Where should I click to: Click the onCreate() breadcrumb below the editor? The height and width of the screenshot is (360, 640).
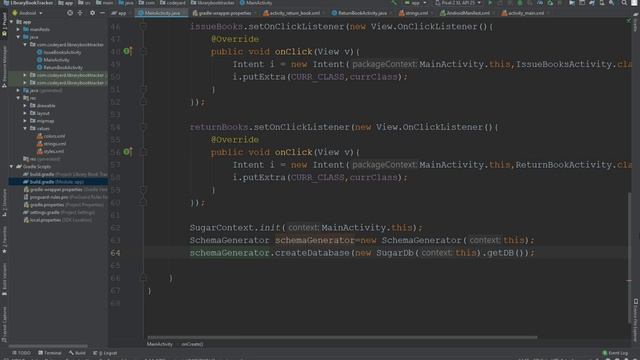tap(192, 344)
